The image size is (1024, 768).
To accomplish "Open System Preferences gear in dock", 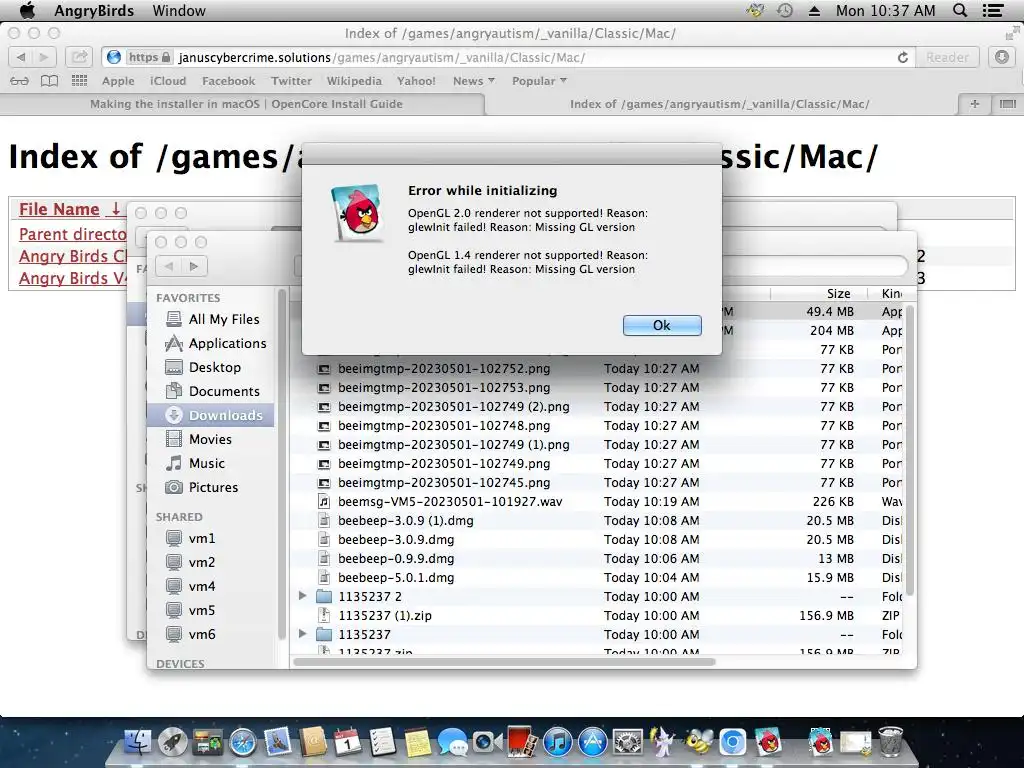I will click(x=628, y=743).
